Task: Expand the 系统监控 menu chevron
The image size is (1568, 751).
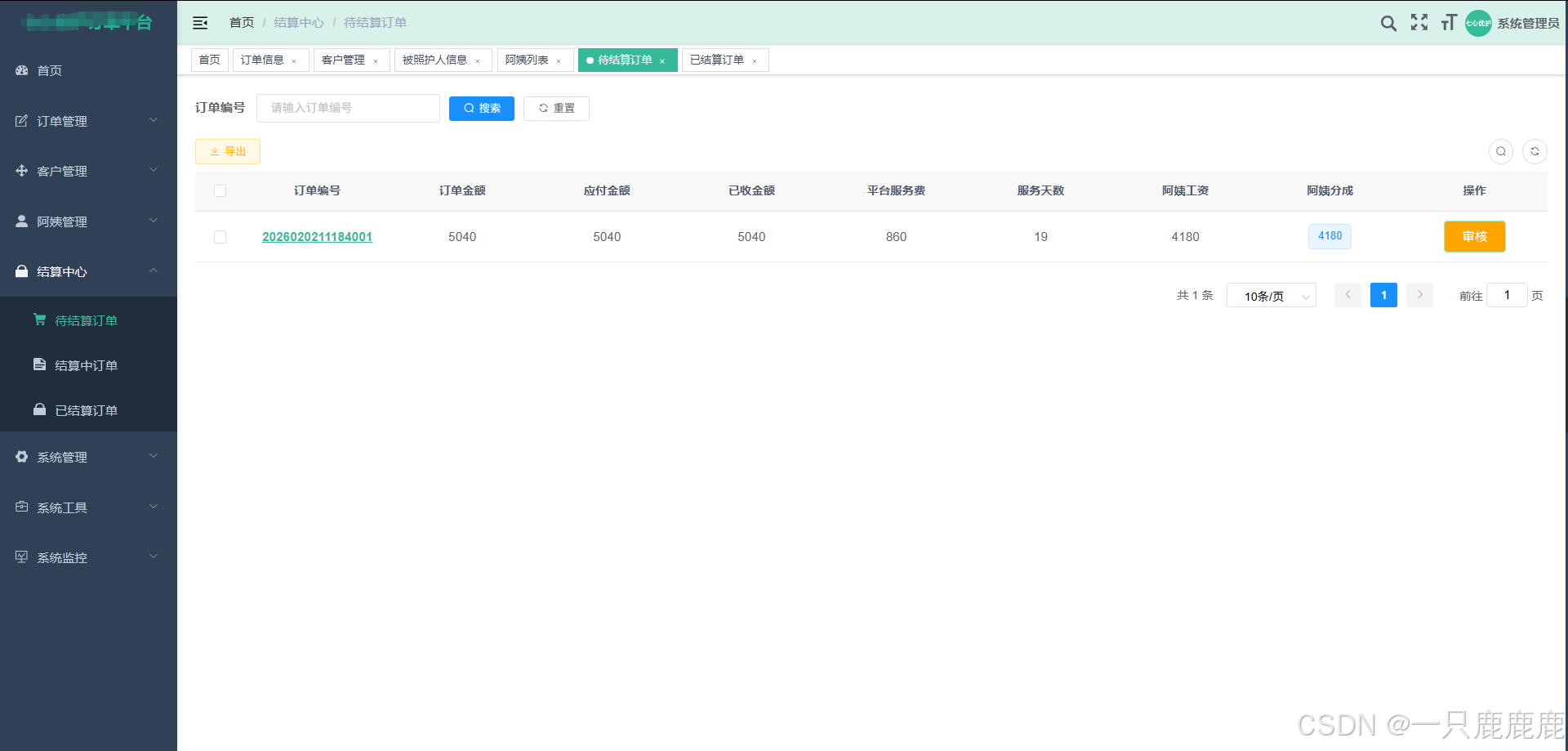Action: 154,557
